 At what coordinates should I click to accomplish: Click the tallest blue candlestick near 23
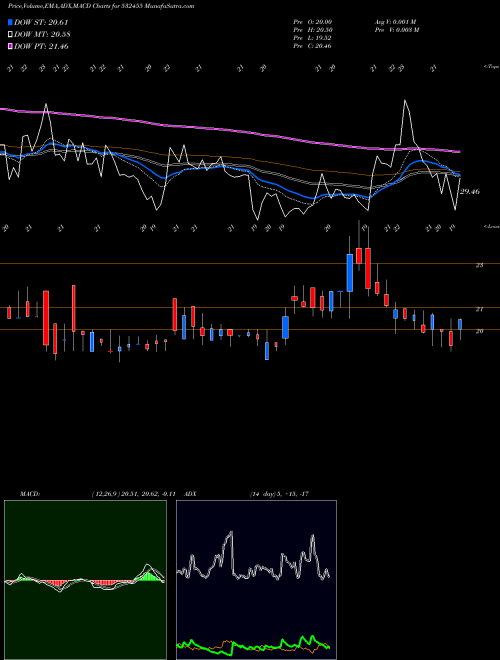[349, 273]
